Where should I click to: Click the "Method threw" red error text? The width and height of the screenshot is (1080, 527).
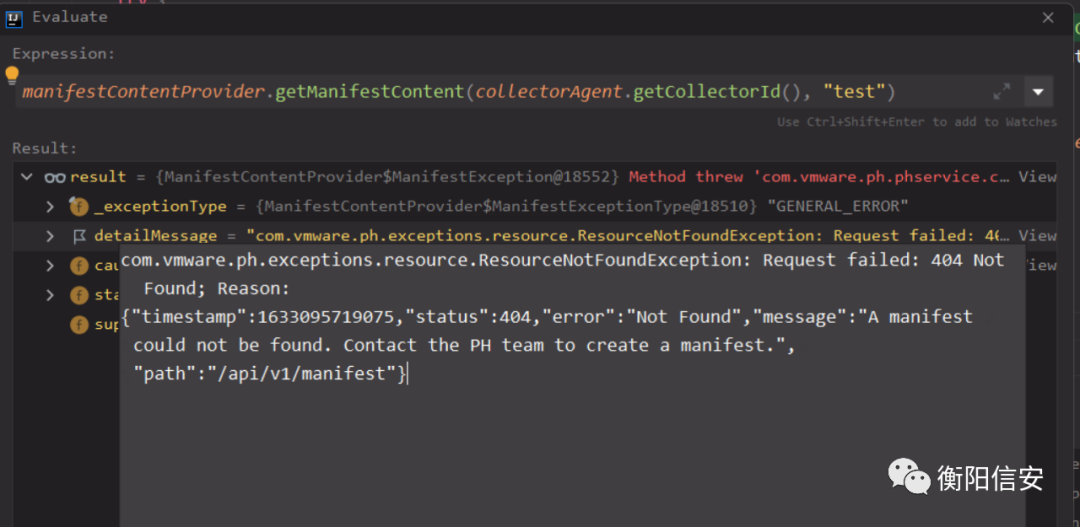pyautogui.click(x=686, y=177)
